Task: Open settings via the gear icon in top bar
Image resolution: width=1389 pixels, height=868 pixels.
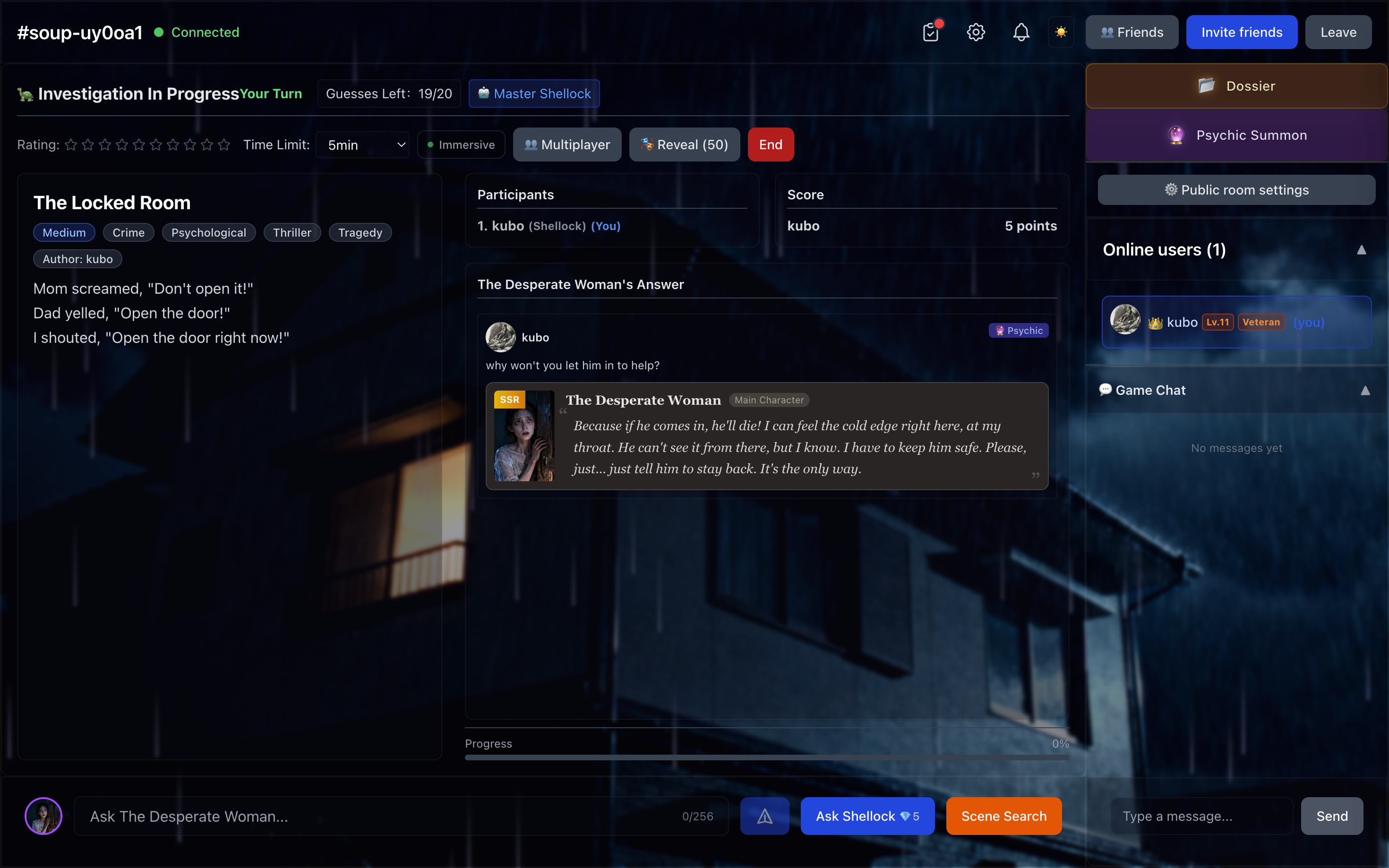Action: click(x=975, y=32)
